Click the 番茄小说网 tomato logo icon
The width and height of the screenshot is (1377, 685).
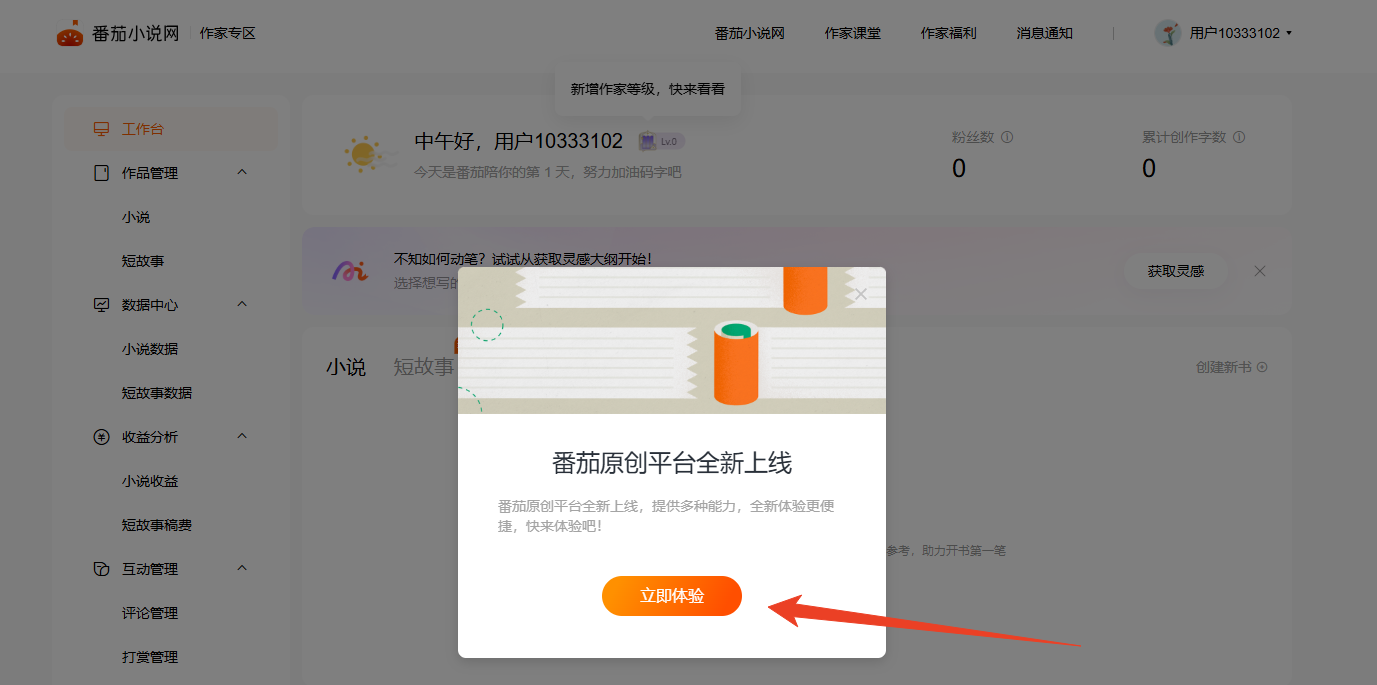tap(69, 33)
